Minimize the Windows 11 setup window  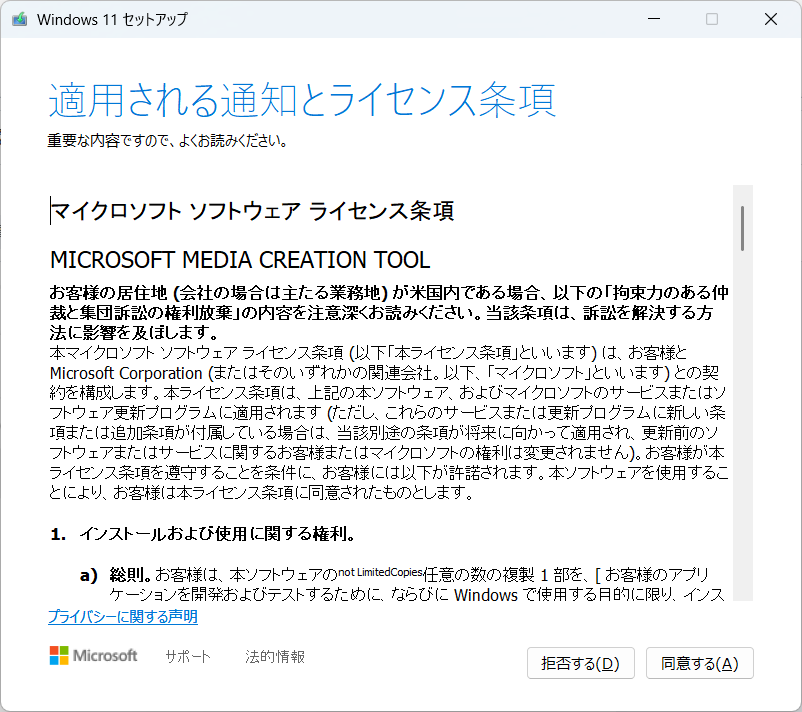tap(654, 19)
